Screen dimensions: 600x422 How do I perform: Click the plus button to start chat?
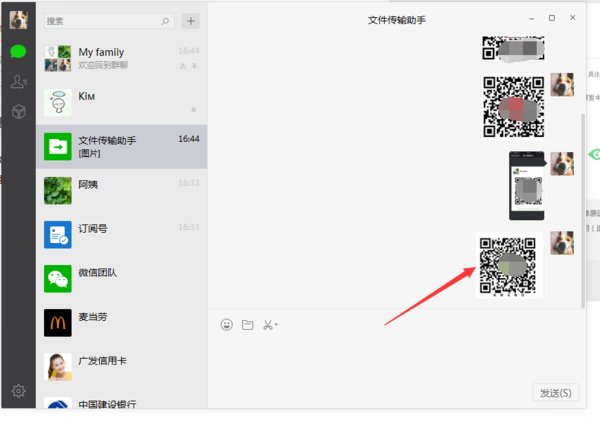(191, 21)
